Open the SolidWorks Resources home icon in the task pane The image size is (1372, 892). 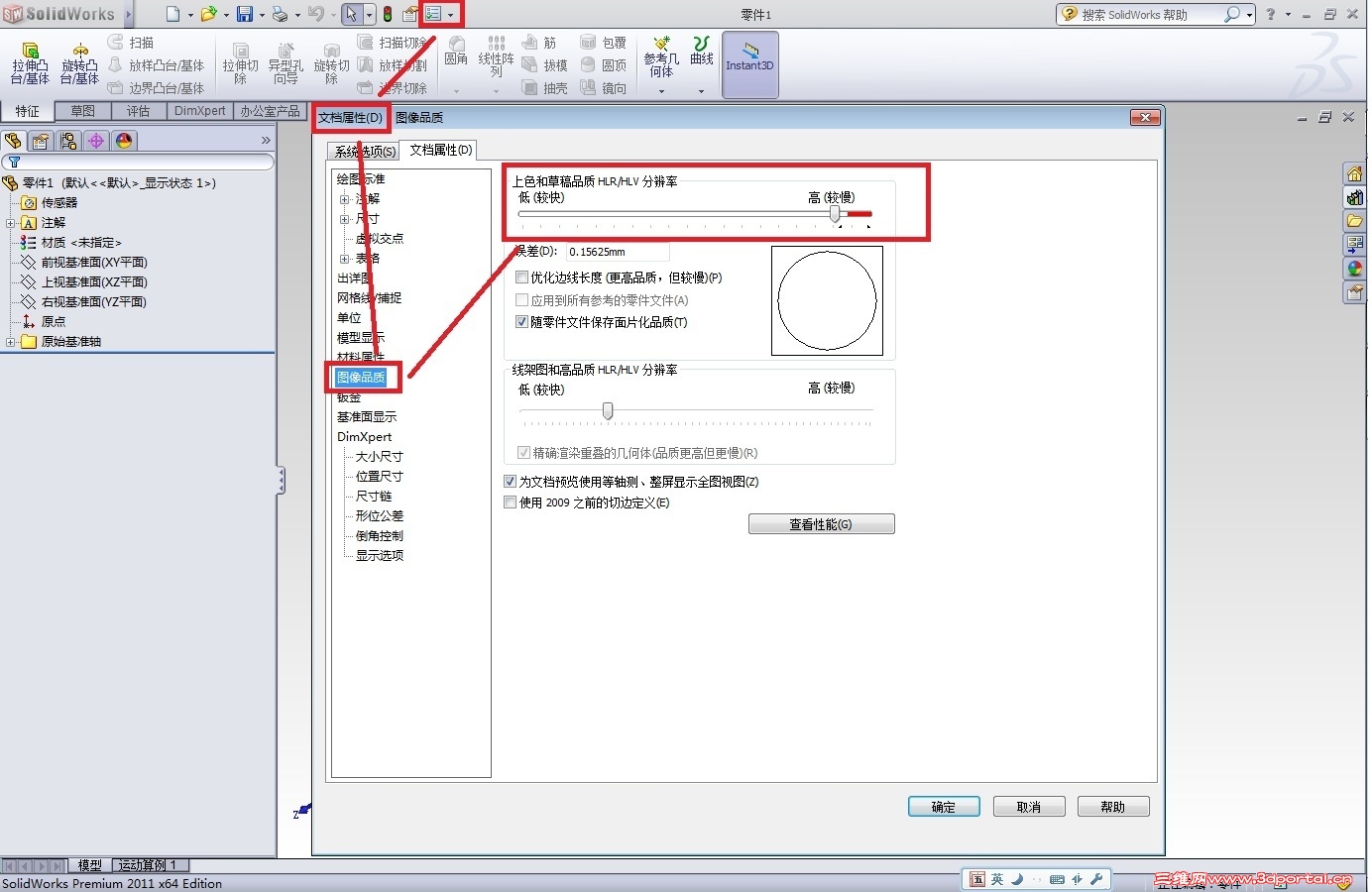1354,174
